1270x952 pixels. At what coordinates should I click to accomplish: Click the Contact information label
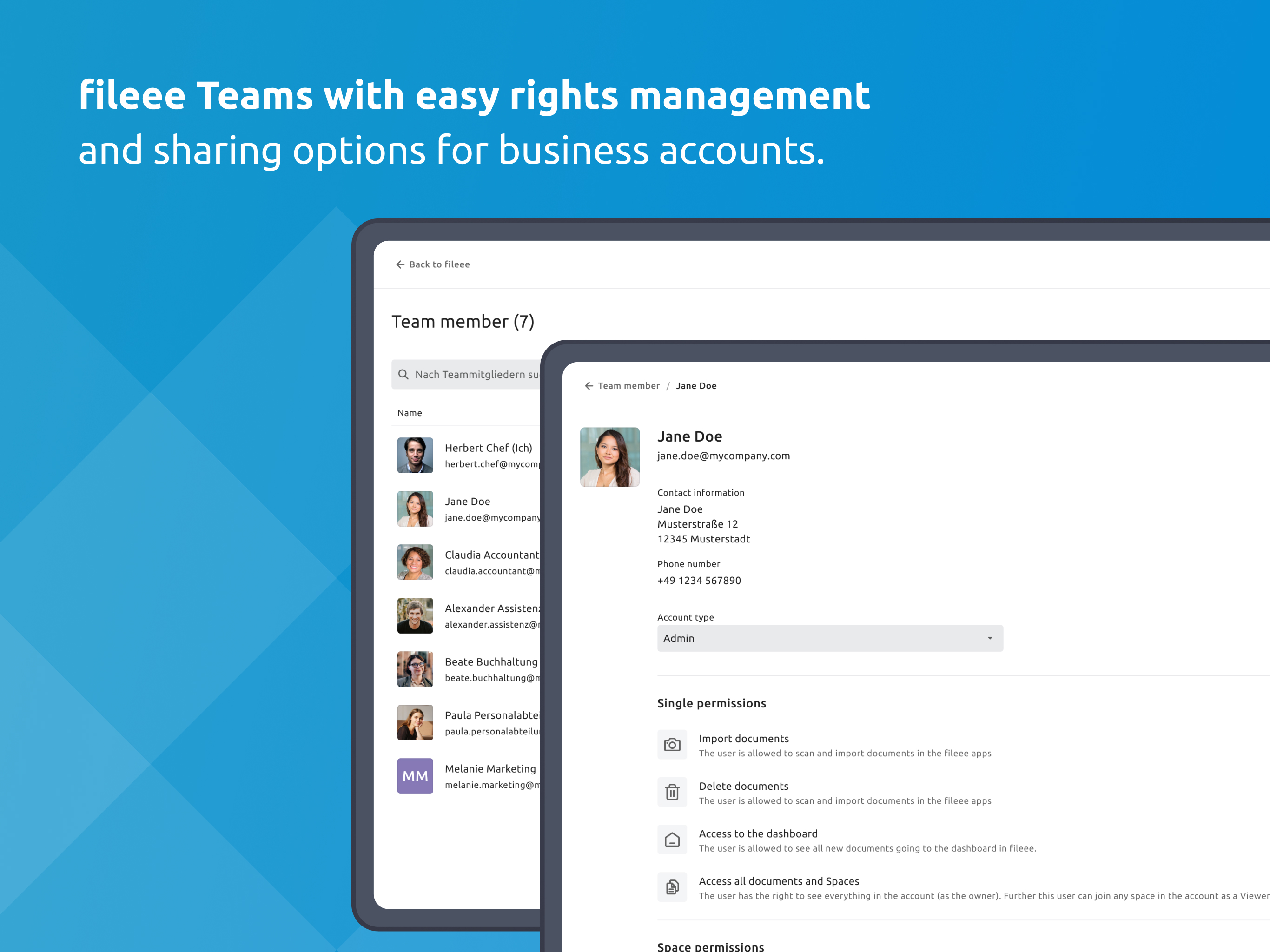701,493
